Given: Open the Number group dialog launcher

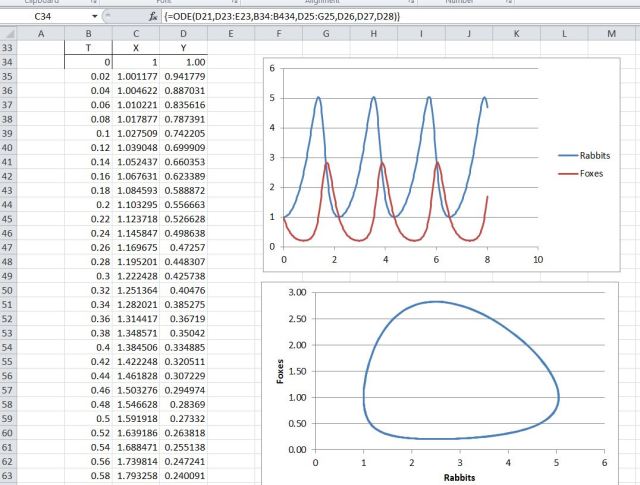Looking at the screenshot, I should tap(509, 3).
